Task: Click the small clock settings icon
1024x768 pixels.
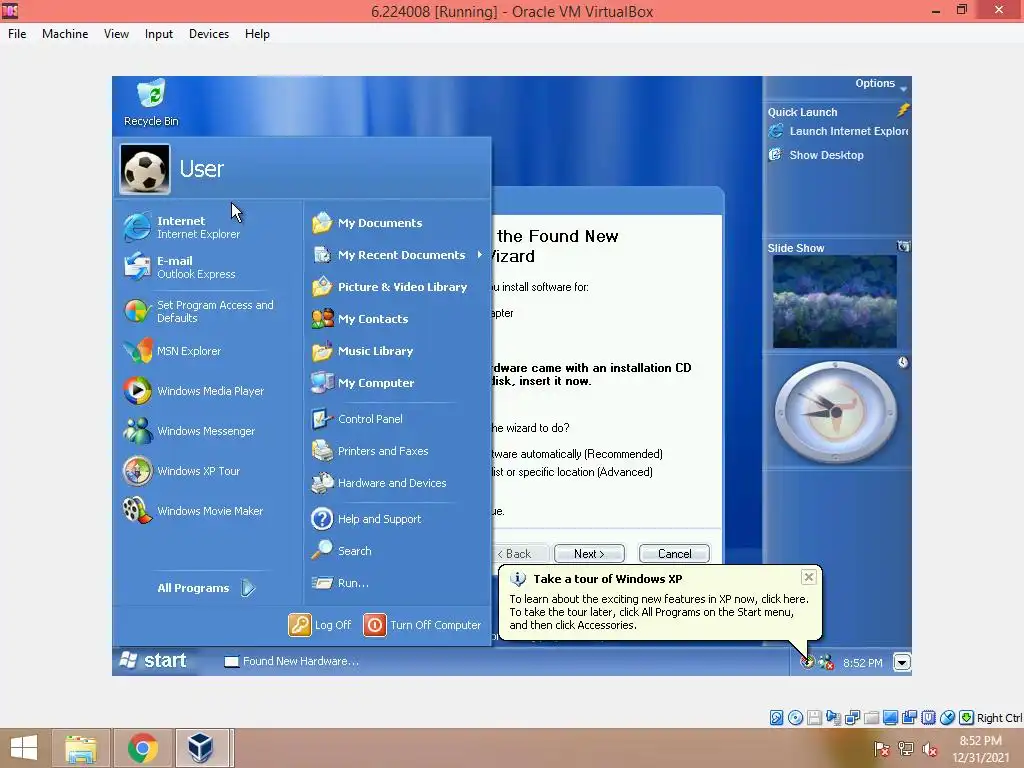Action: 903,362
